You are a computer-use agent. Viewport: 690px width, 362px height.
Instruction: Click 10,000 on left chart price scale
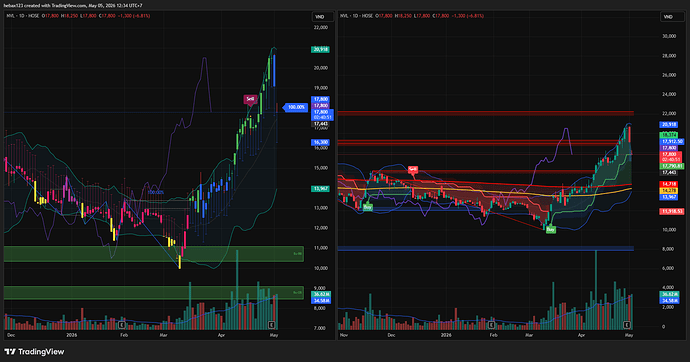point(320,268)
